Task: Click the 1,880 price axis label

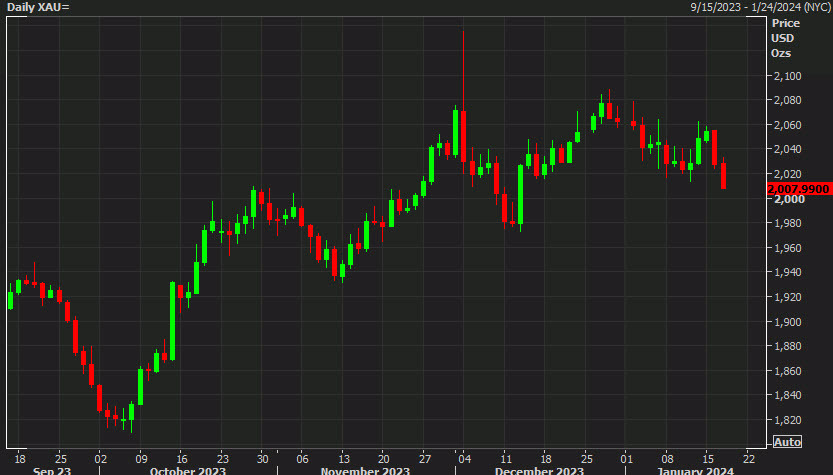Action: pos(787,346)
